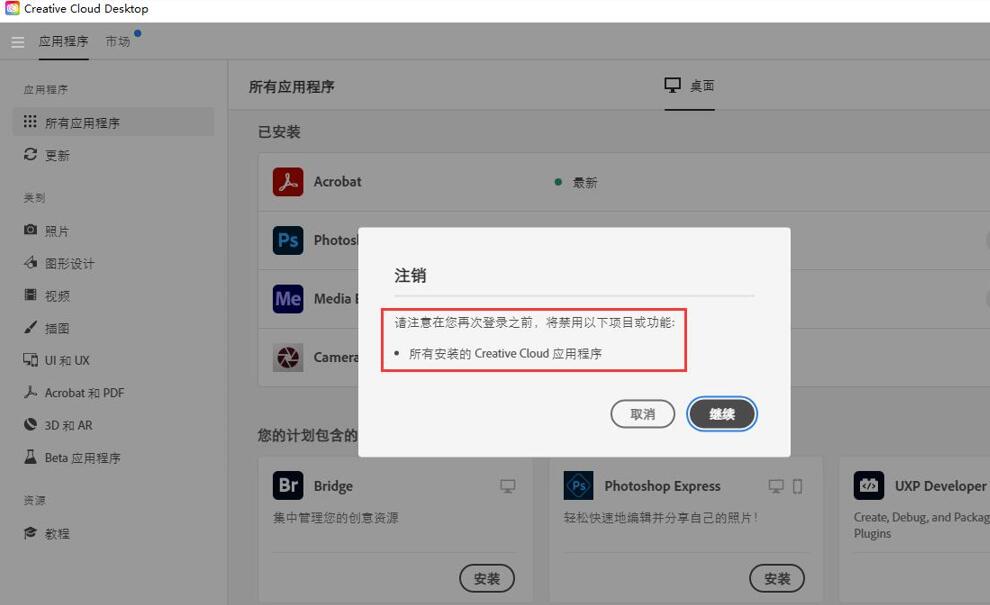
Task: Click 取消 in the 注销 dialog
Action: [643, 414]
